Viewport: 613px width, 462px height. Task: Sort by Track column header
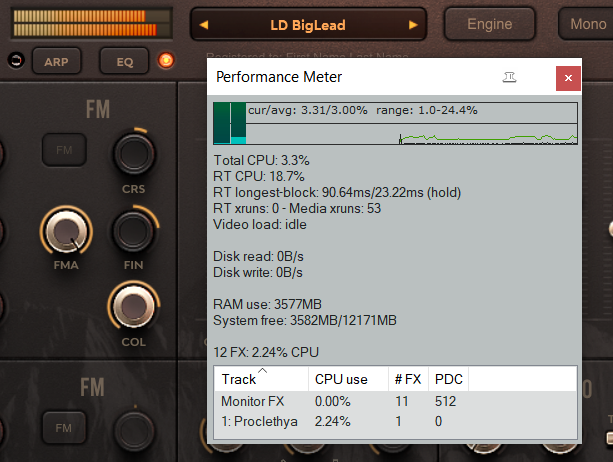coord(261,379)
